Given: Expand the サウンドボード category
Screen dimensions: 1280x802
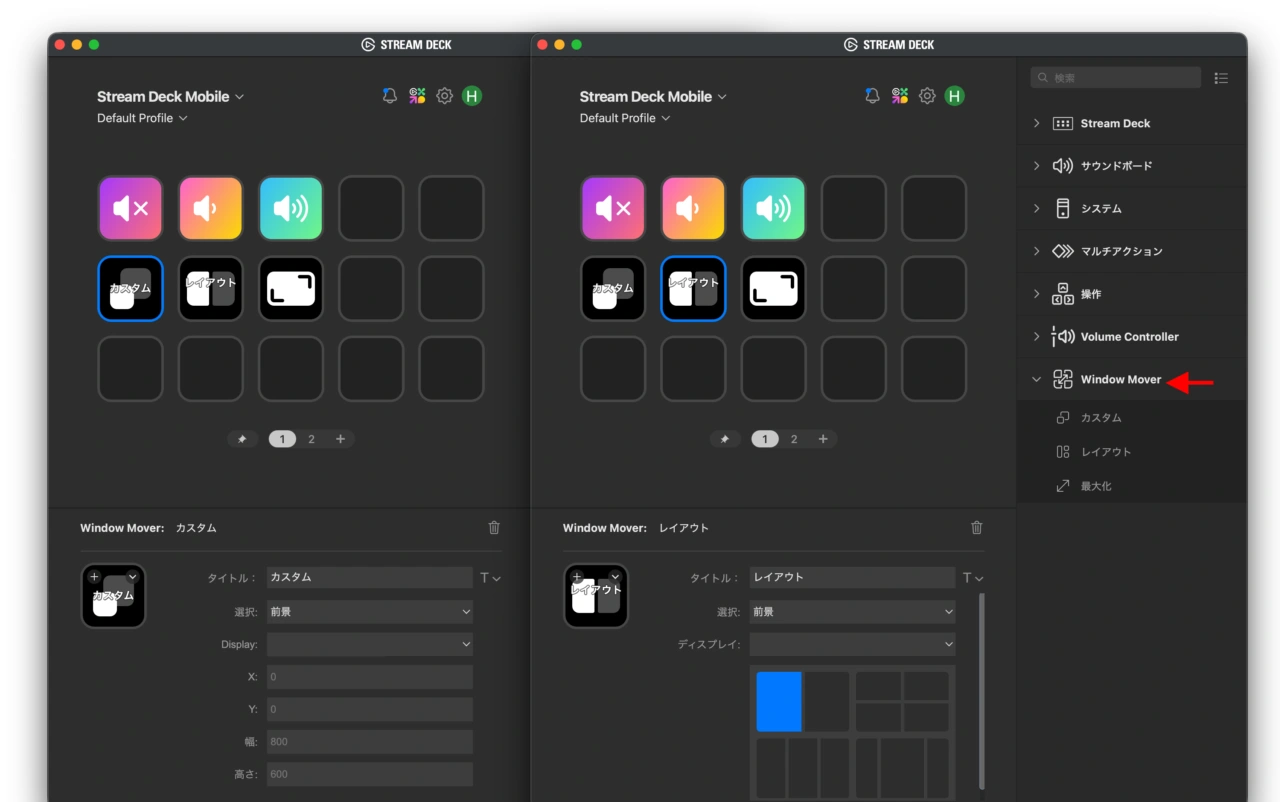Looking at the screenshot, I should pyautogui.click(x=1036, y=165).
